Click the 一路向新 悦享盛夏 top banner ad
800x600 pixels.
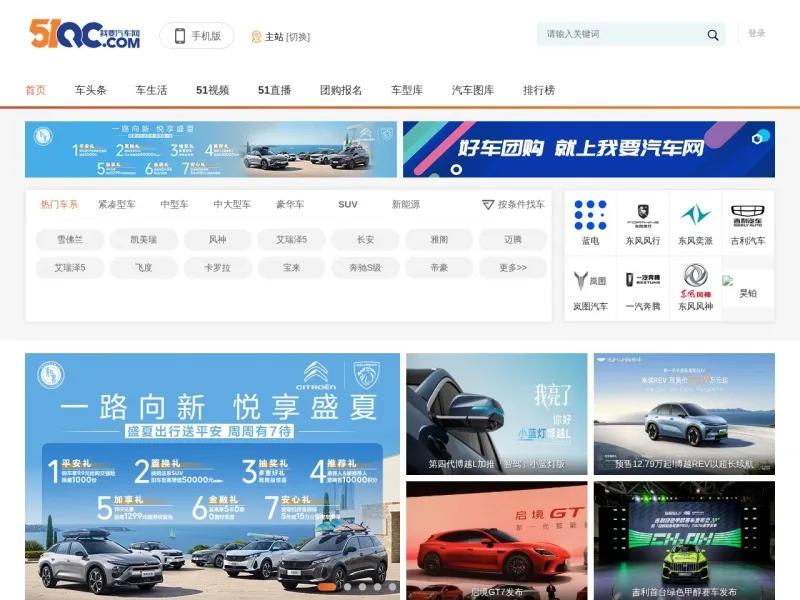pos(211,149)
